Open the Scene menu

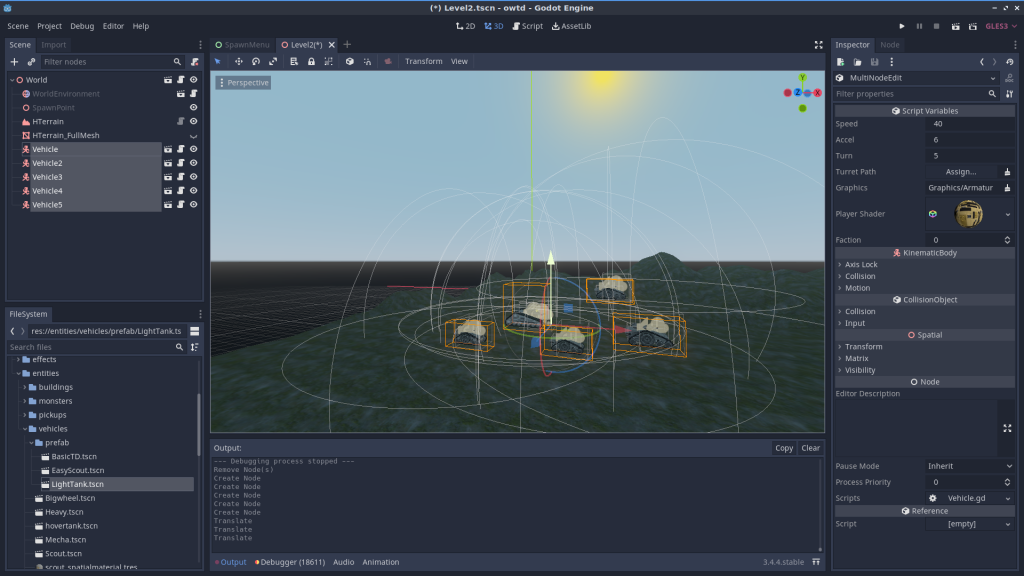(x=18, y=26)
